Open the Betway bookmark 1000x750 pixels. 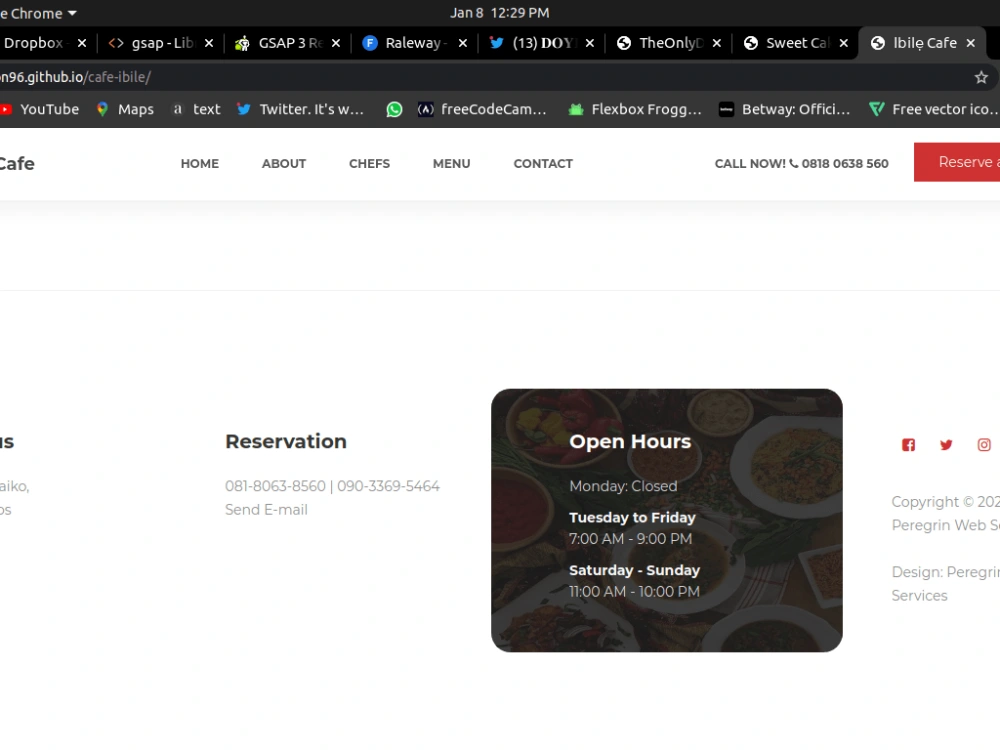pyautogui.click(x=784, y=109)
